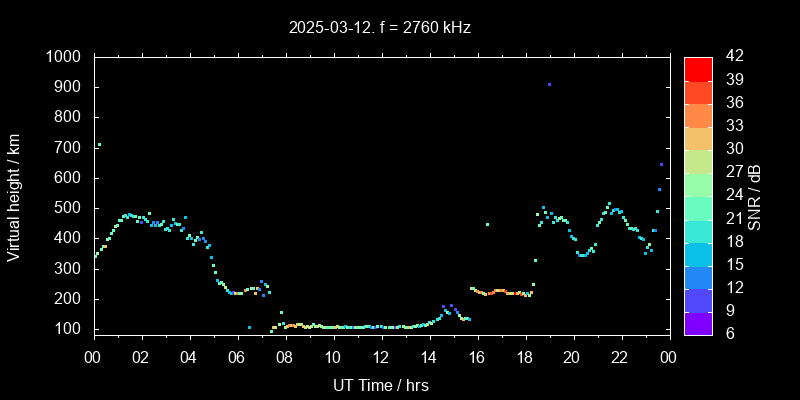Screen dimensions: 800x400
Task: Click the violet 6–9 dB colorbar segment
Action: tap(698, 323)
